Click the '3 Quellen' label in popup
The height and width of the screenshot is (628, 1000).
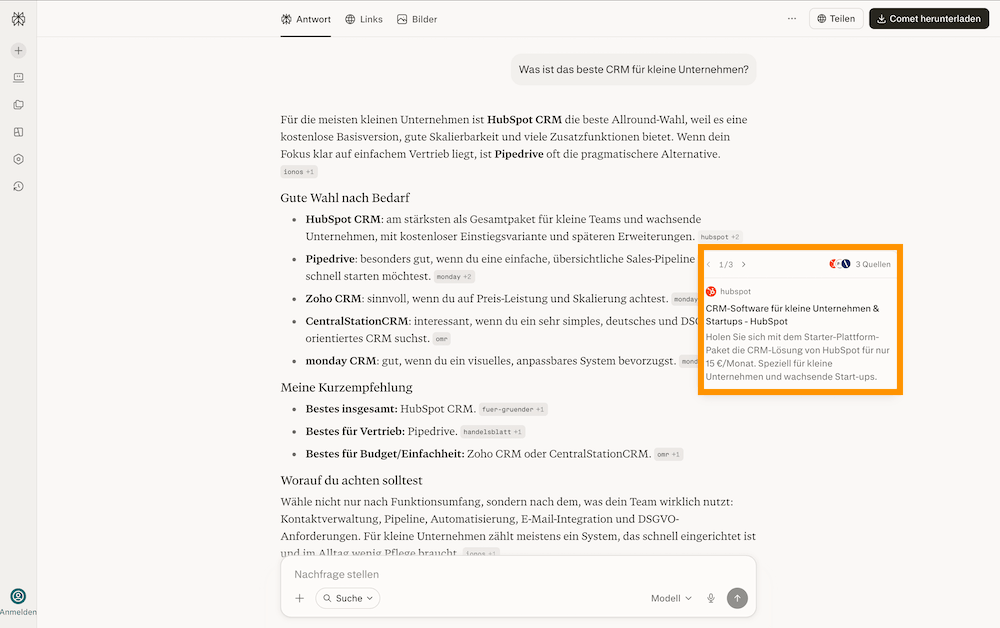[873, 264]
